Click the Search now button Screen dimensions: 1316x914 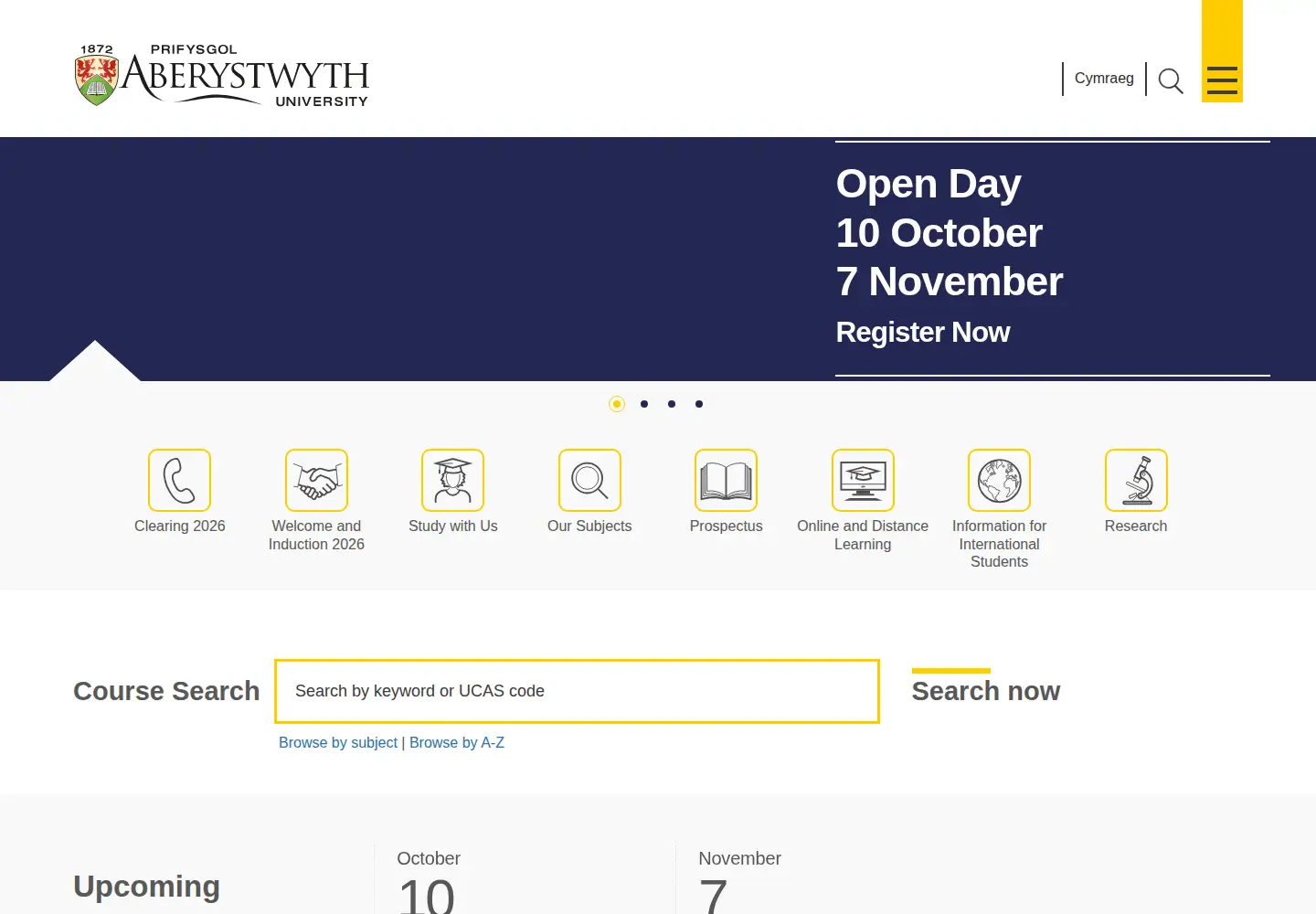point(985,691)
